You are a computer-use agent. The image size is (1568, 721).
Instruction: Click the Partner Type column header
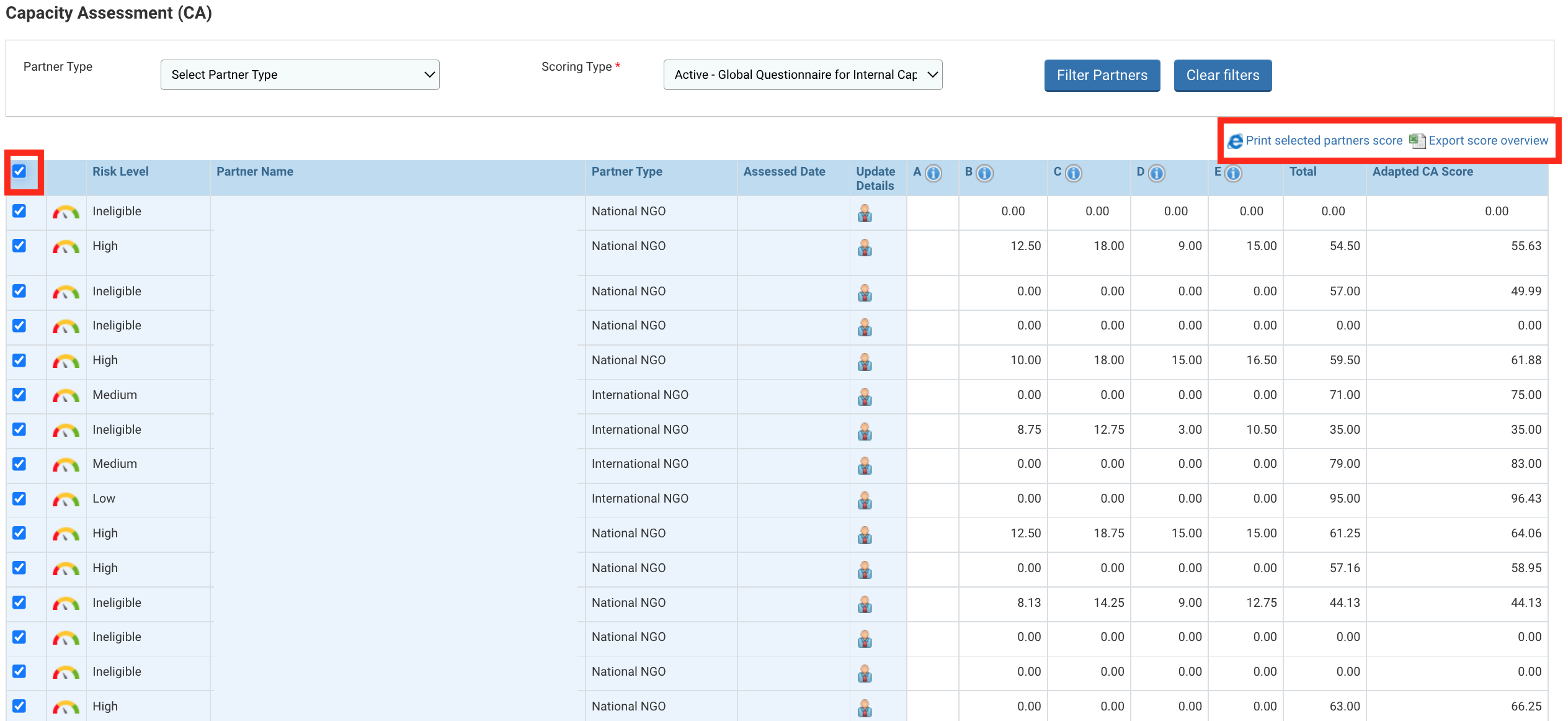point(626,172)
